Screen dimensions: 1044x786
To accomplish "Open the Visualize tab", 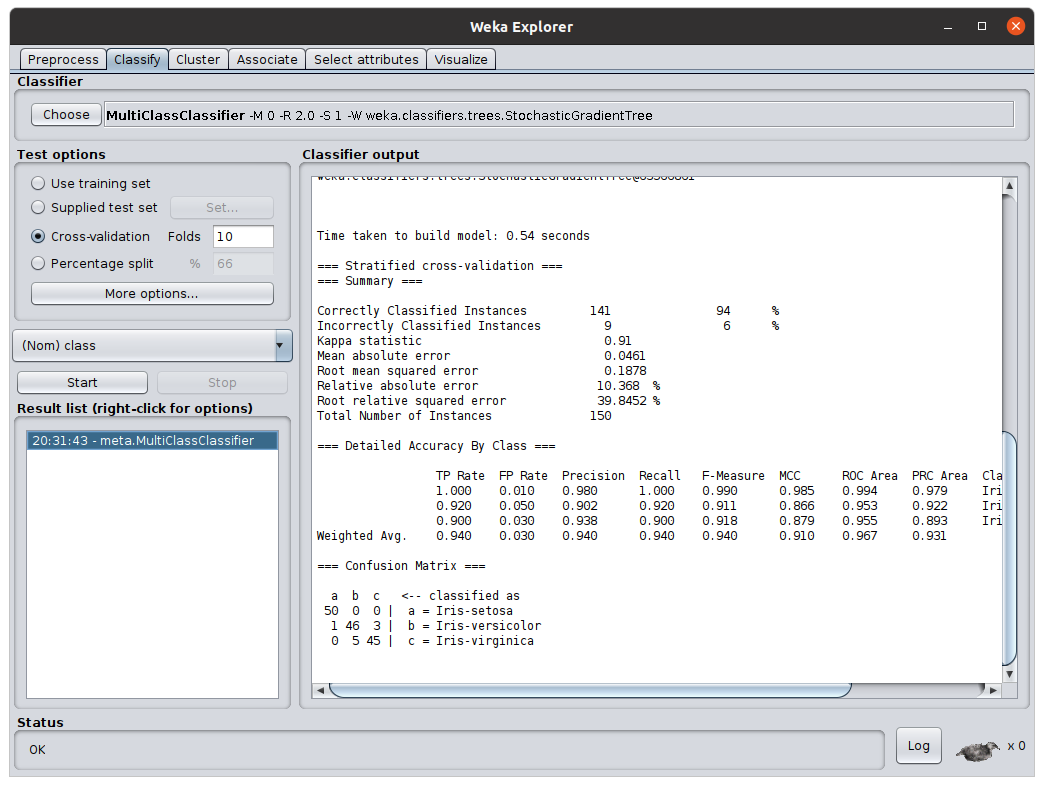I will tap(461, 59).
